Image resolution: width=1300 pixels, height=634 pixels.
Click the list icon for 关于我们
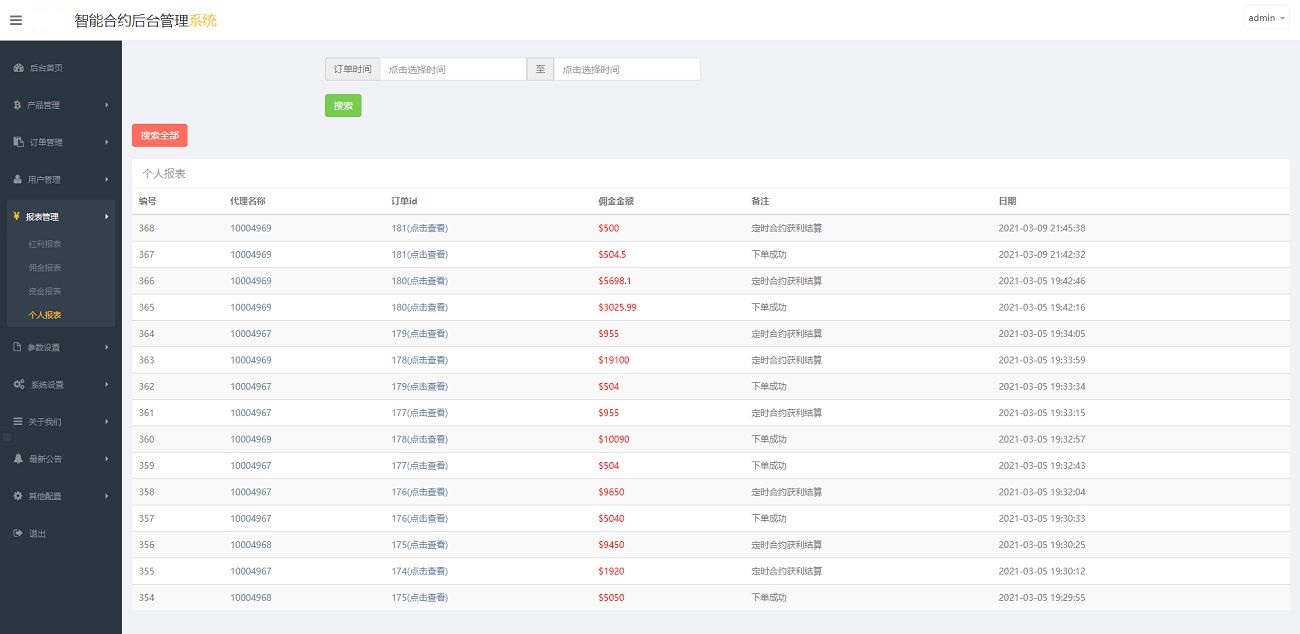18,421
